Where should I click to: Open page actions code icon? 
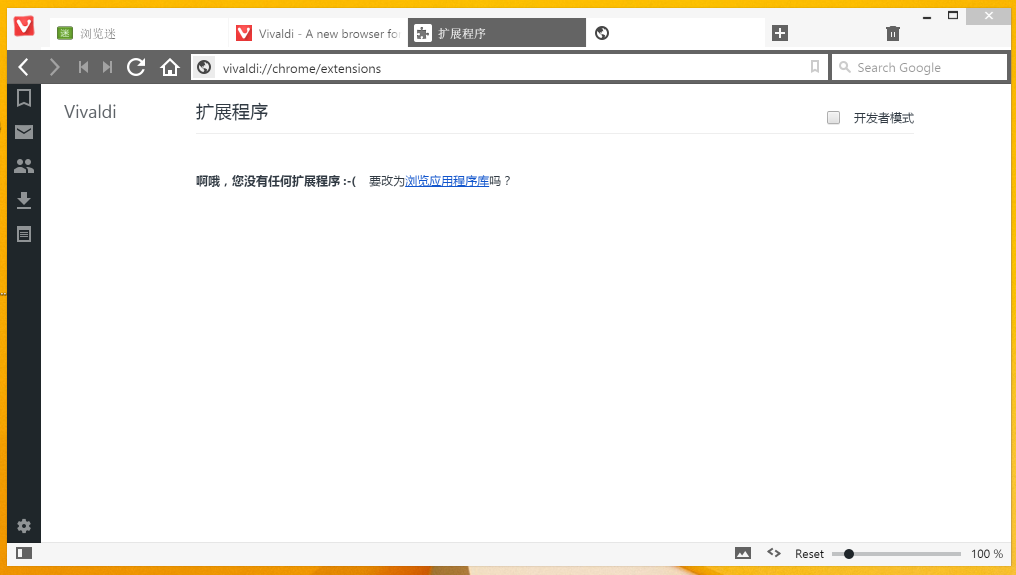774,552
